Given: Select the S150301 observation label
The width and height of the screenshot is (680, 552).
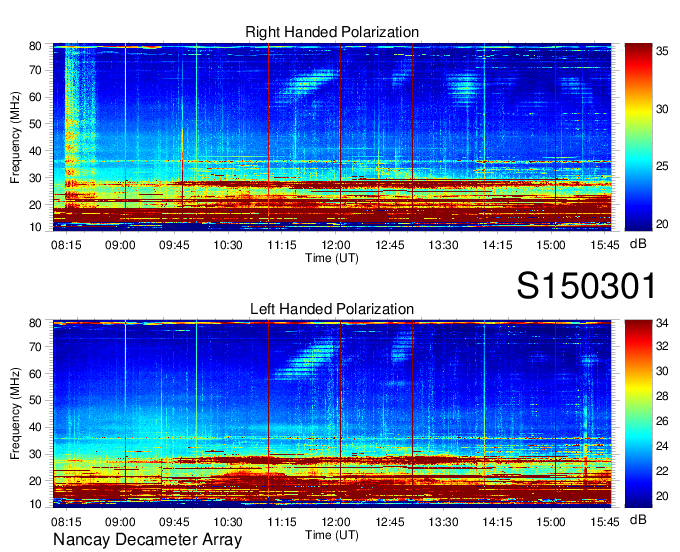Looking at the screenshot, I should click(586, 286).
